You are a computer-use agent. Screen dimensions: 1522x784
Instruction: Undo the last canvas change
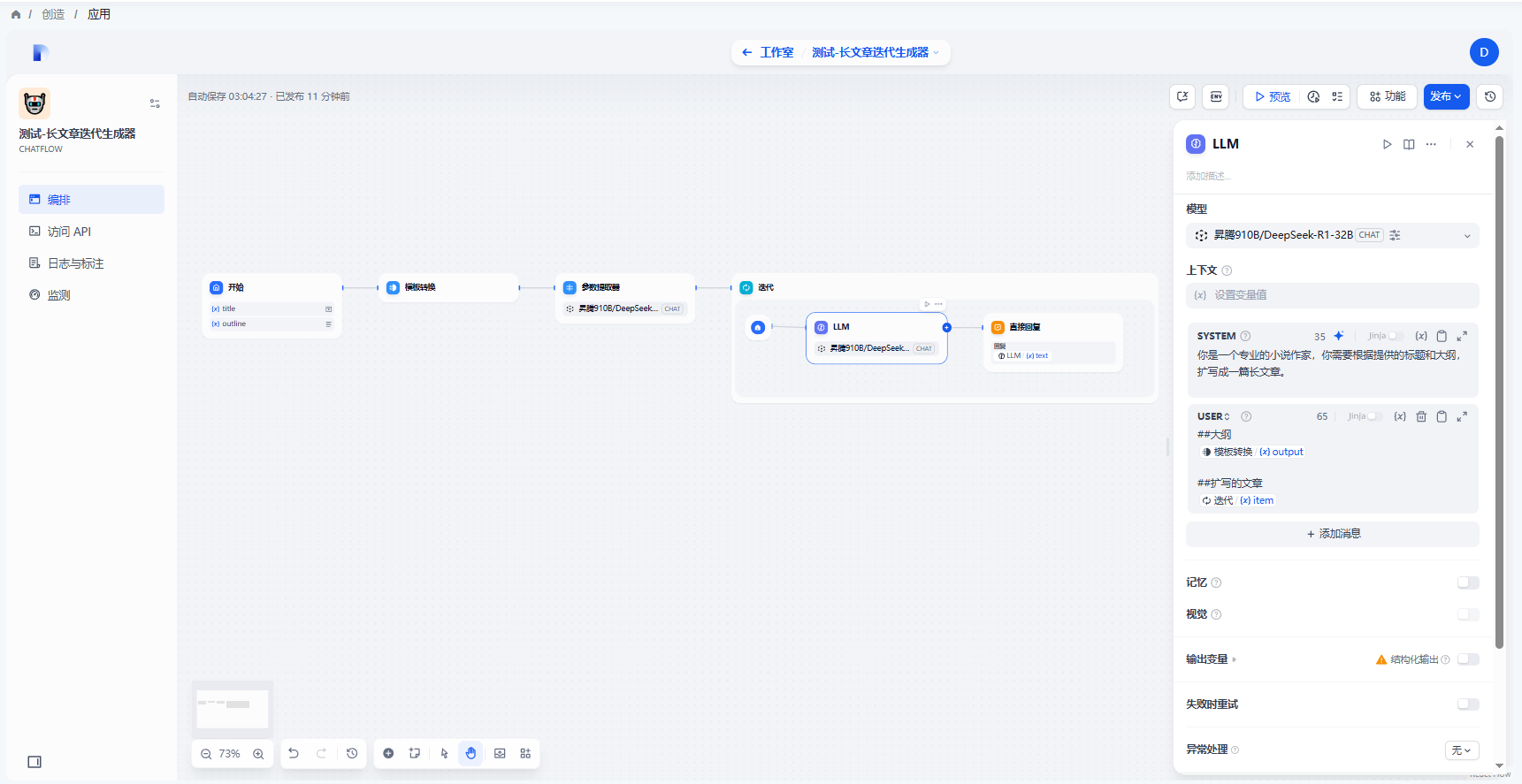point(294,754)
